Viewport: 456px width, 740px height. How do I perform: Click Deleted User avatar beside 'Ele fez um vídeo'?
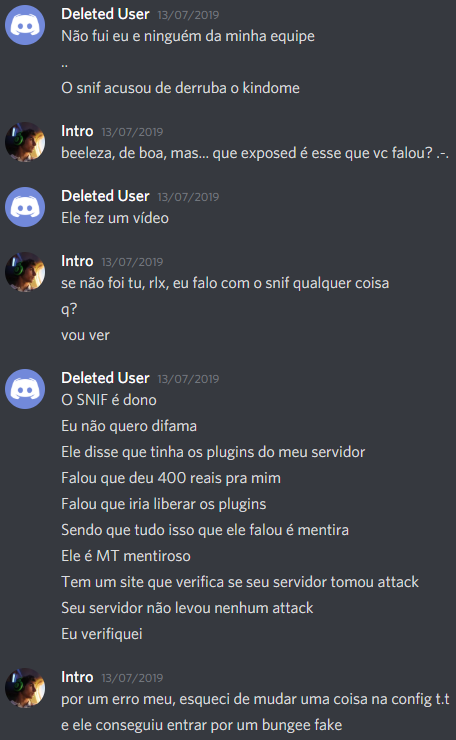(x=25, y=207)
